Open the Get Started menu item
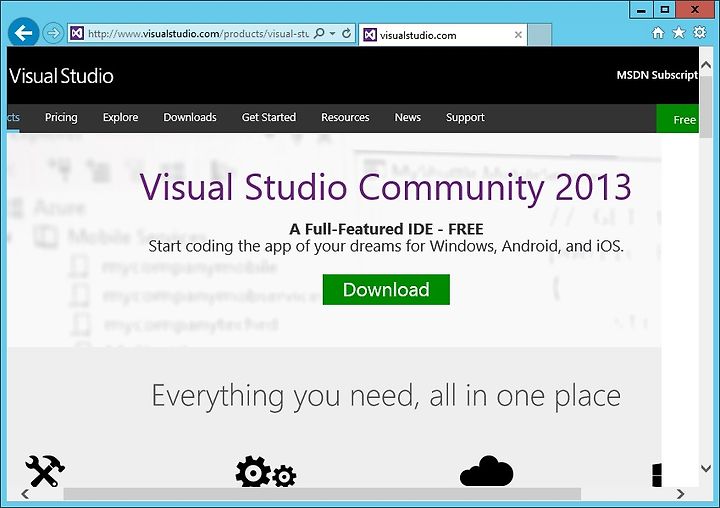Image resolution: width=720 pixels, height=508 pixels. pyautogui.click(x=269, y=118)
